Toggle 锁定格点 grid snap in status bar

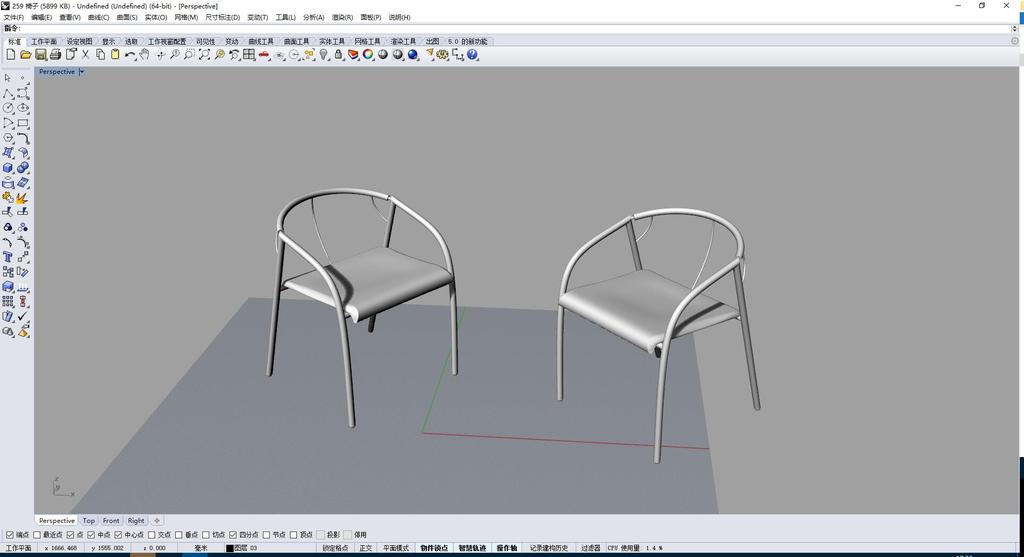coord(336,548)
